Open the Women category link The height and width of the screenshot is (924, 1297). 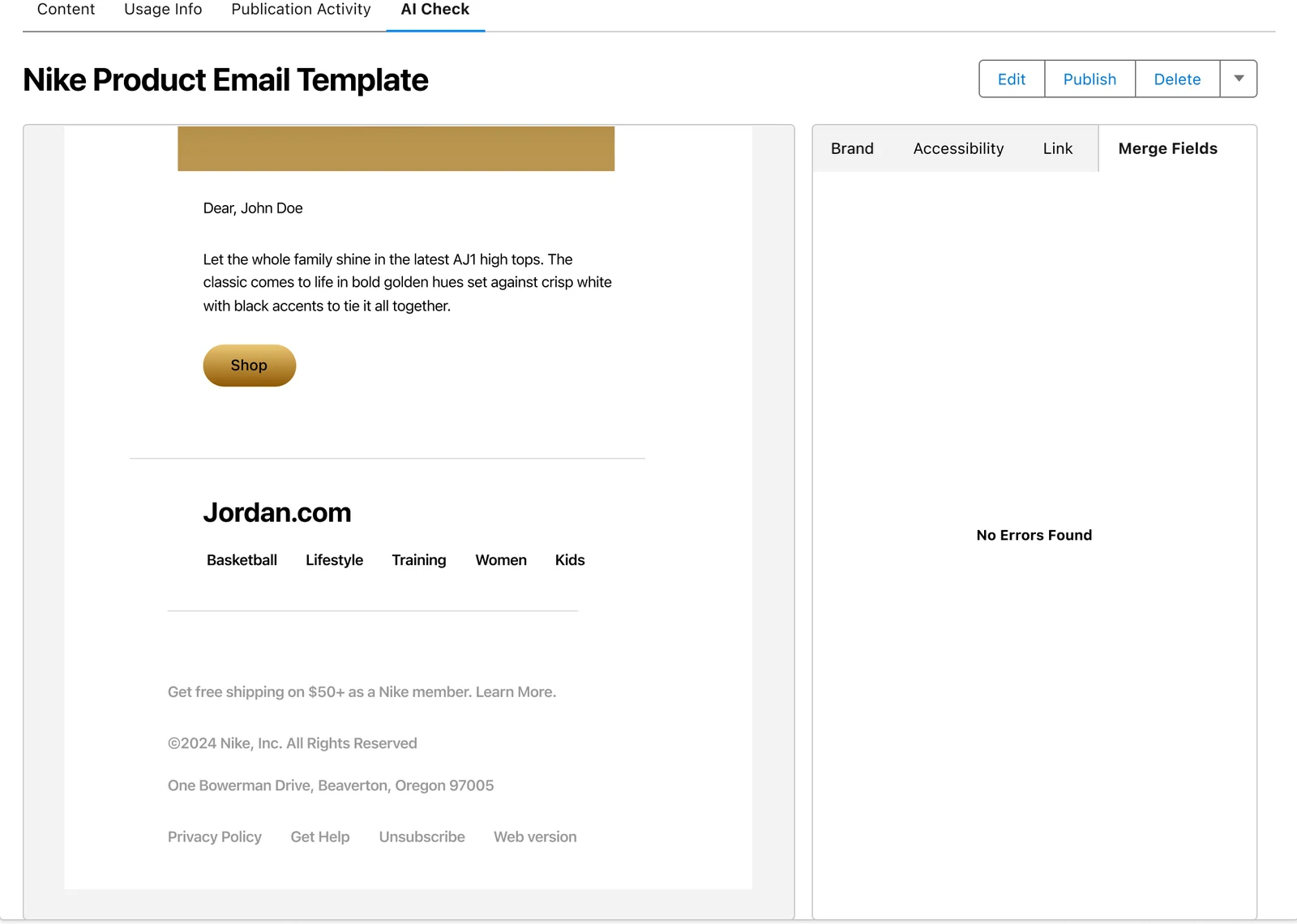click(501, 560)
